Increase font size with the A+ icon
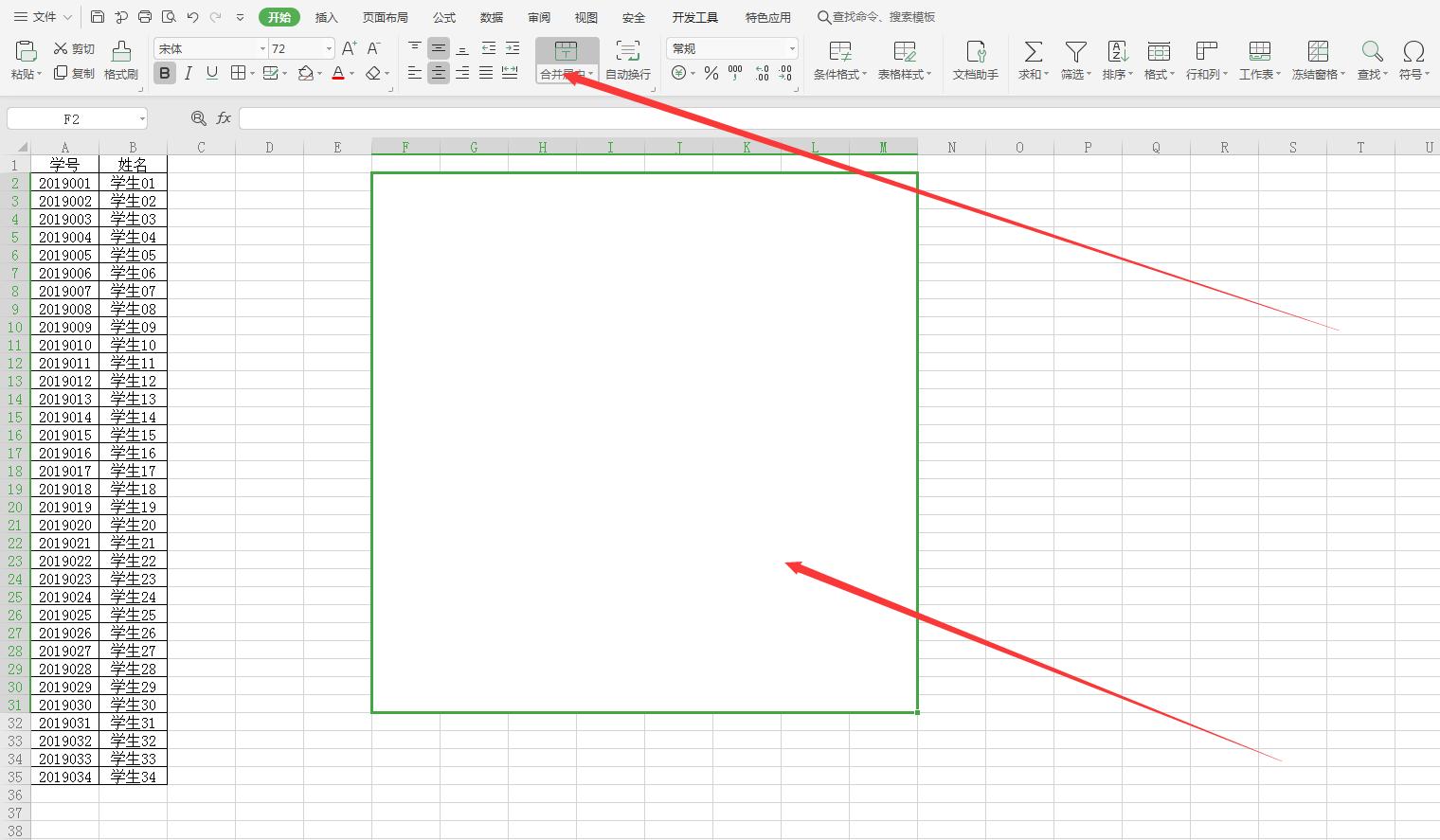Viewport: 1440px width, 840px height. [349, 48]
